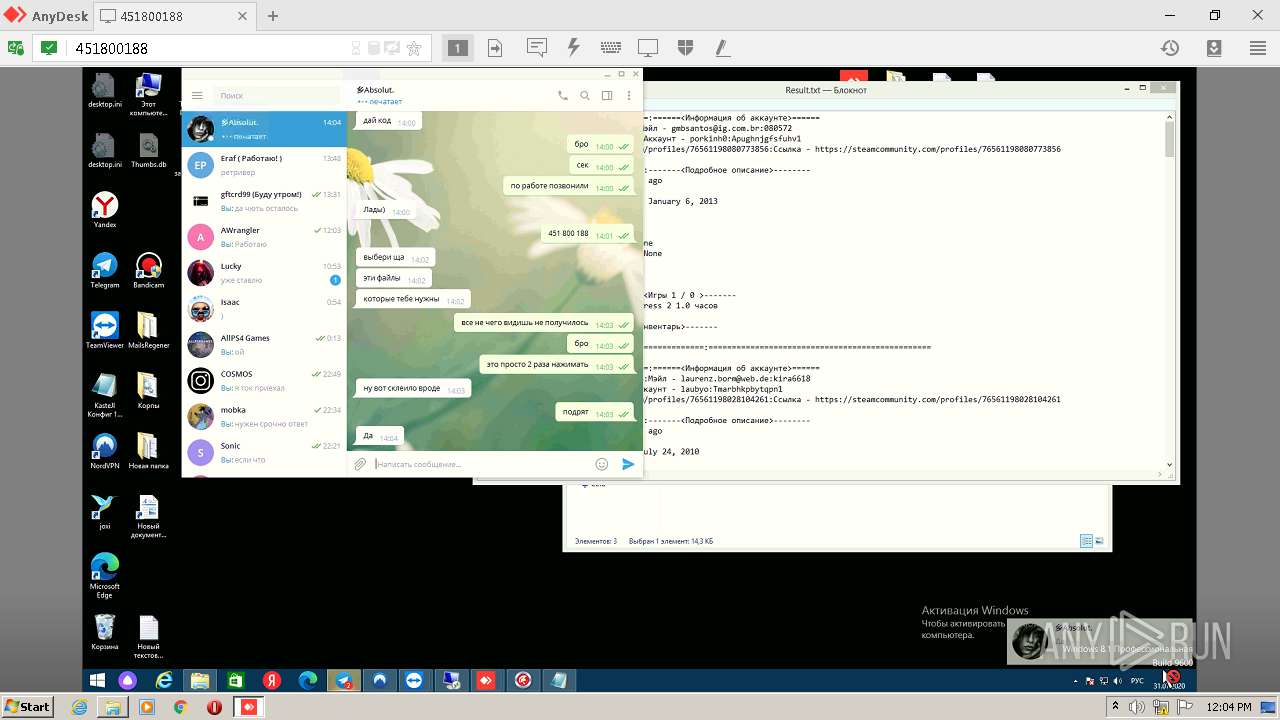
Task: Show hidden local tray icons arrow
Action: [1115, 707]
